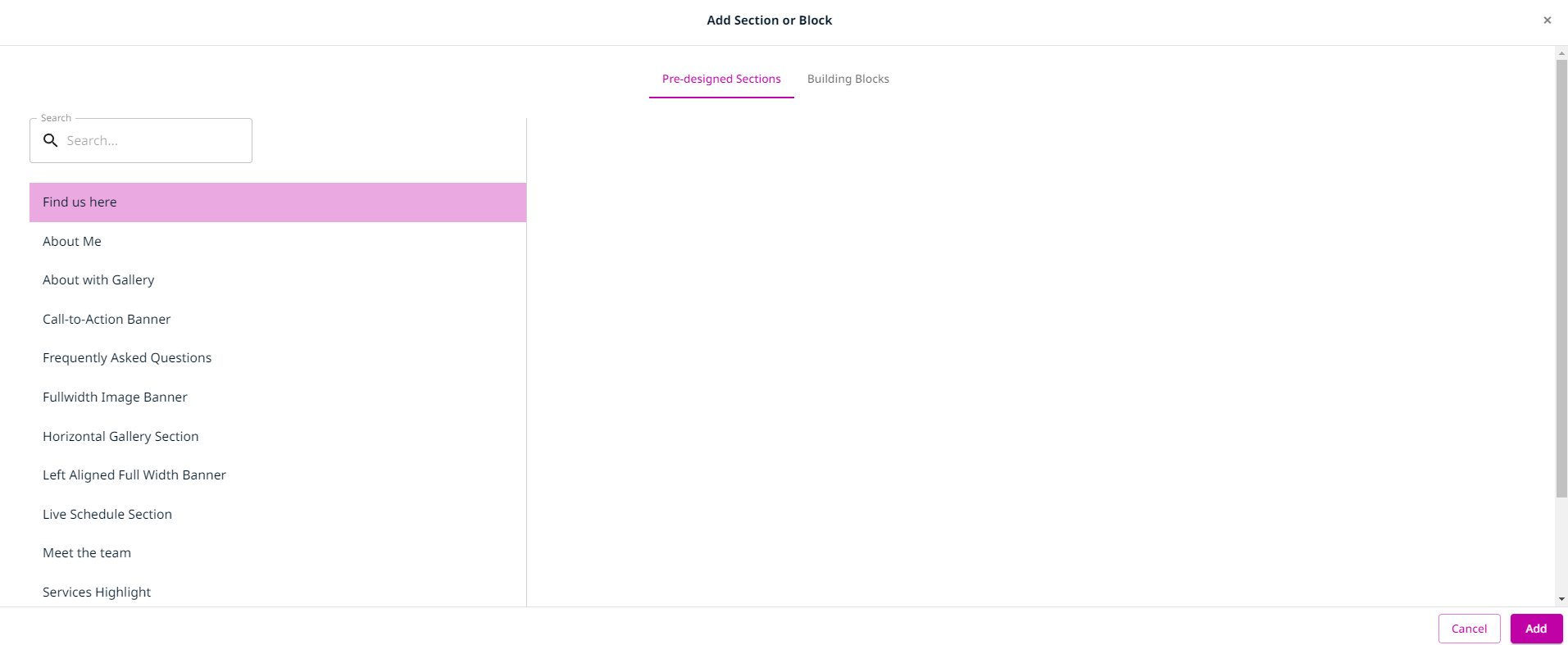Choose the Meet the team section
This screenshot has height=645, width=1568.
coord(278,553)
